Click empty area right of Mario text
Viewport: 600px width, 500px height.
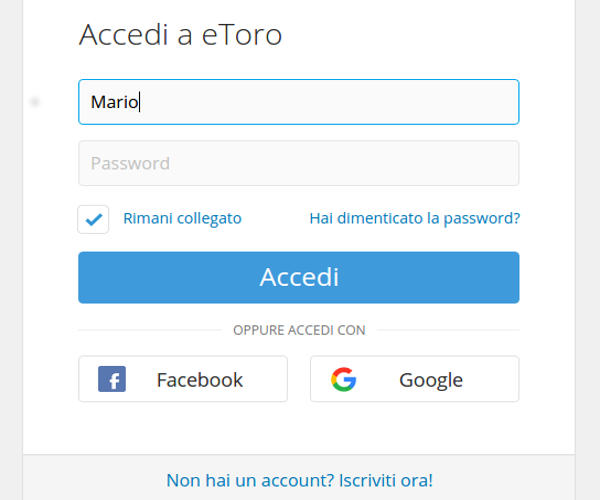pos(329,102)
